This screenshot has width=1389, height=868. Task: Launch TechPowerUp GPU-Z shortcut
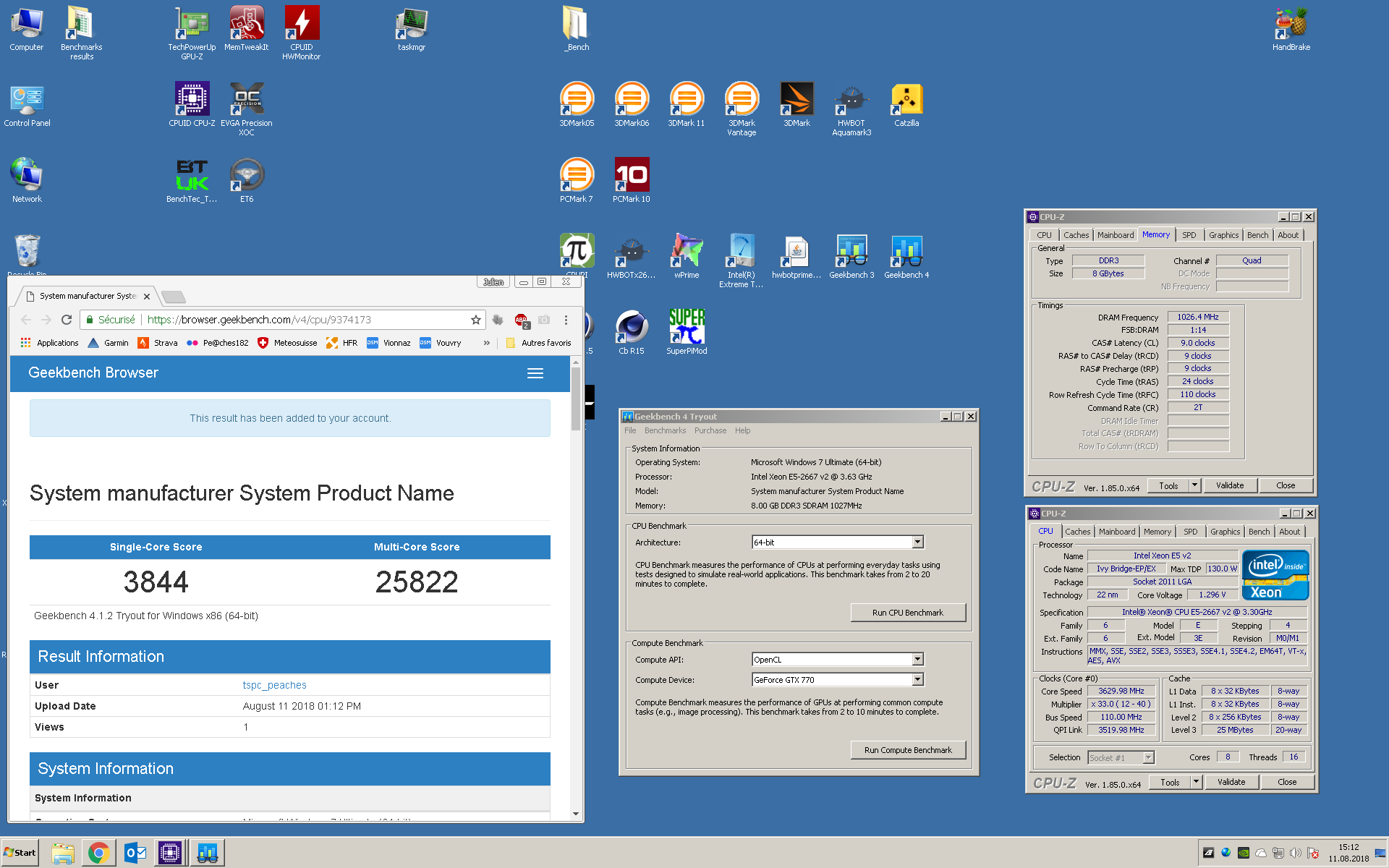(192, 33)
